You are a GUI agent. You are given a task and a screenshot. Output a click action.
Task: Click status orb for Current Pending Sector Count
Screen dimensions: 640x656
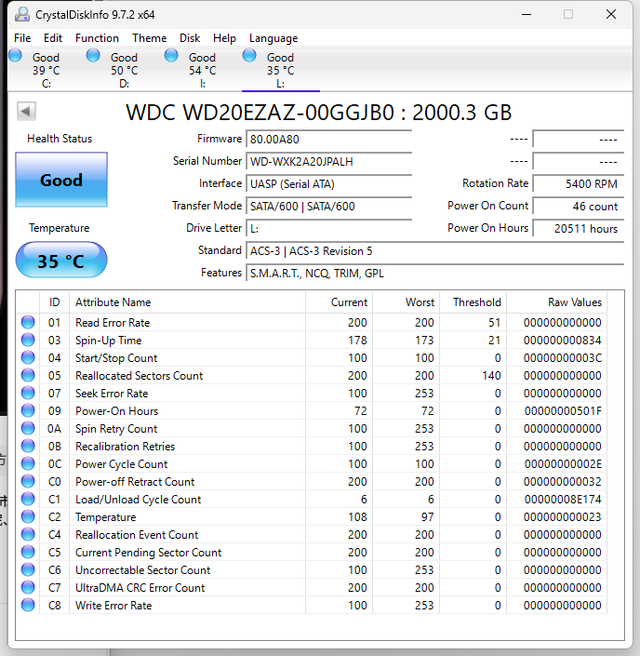pyautogui.click(x=28, y=552)
